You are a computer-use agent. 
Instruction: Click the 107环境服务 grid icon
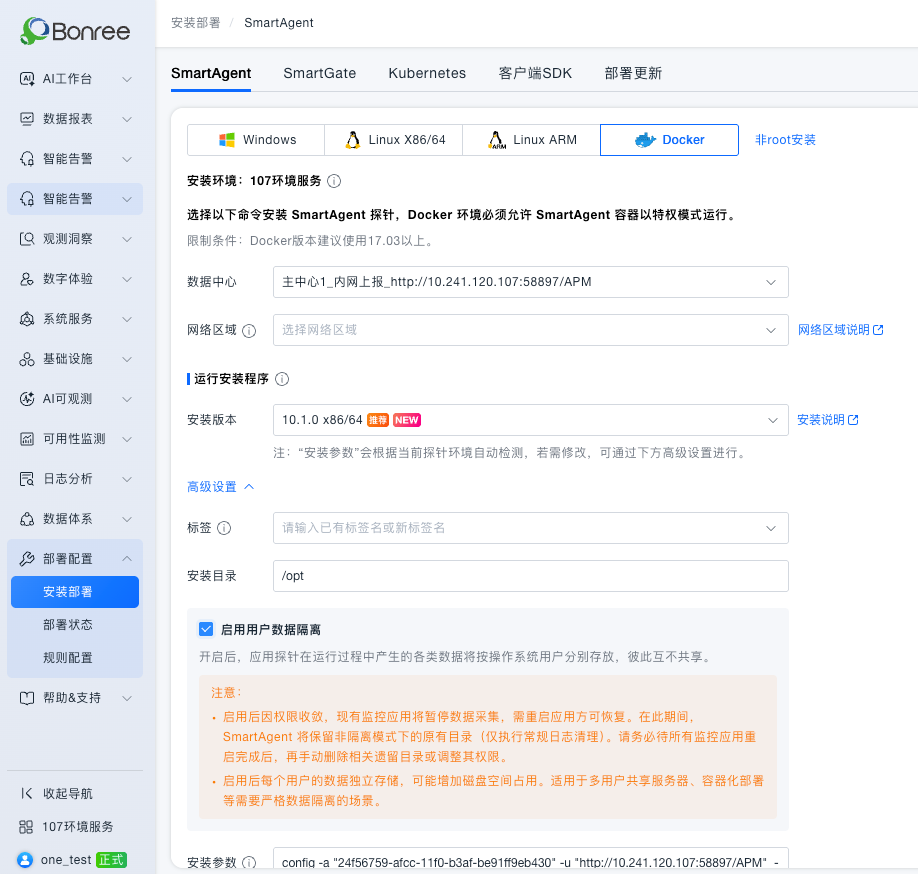(x=26, y=827)
